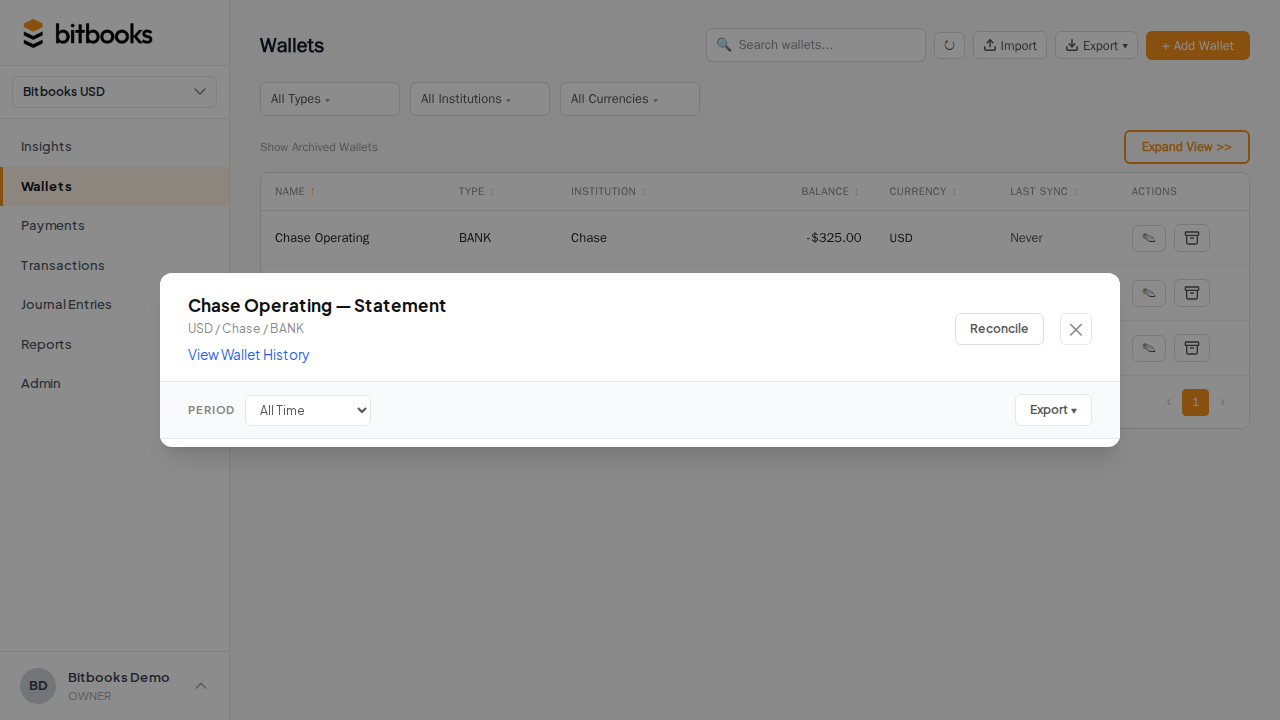Click the refresh wallets icon button
This screenshot has height=720, width=1280.
(x=949, y=45)
